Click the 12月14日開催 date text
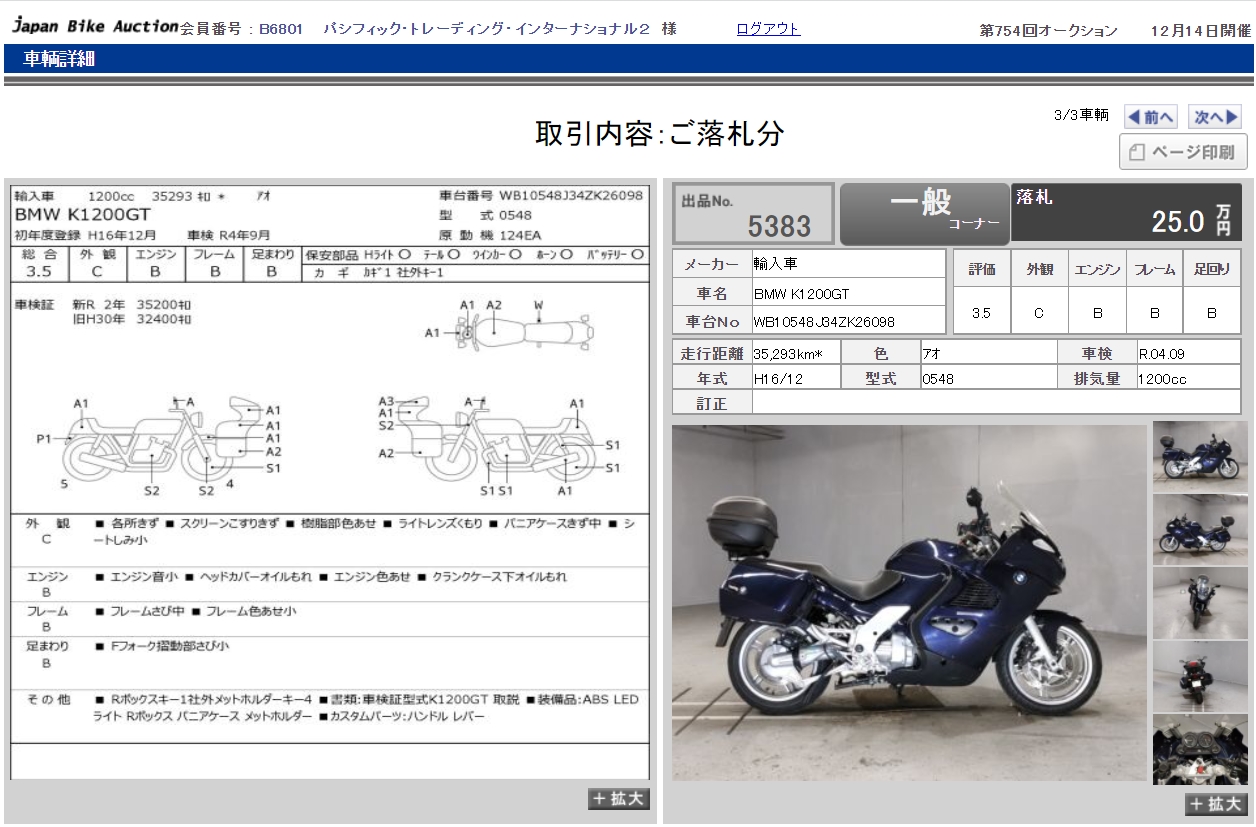This screenshot has height=827, width=1256. [1200, 31]
